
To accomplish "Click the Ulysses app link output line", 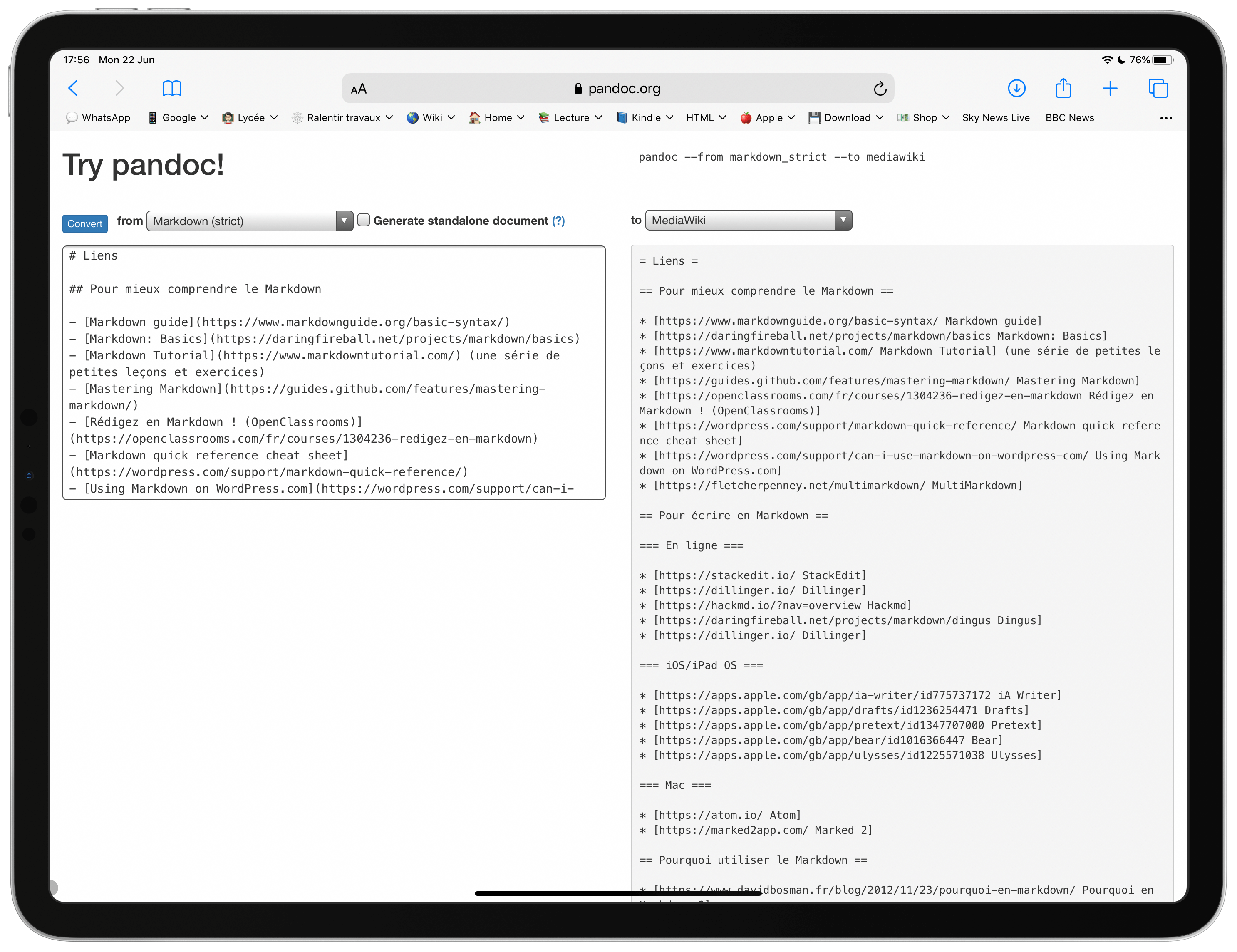I will (x=840, y=755).
